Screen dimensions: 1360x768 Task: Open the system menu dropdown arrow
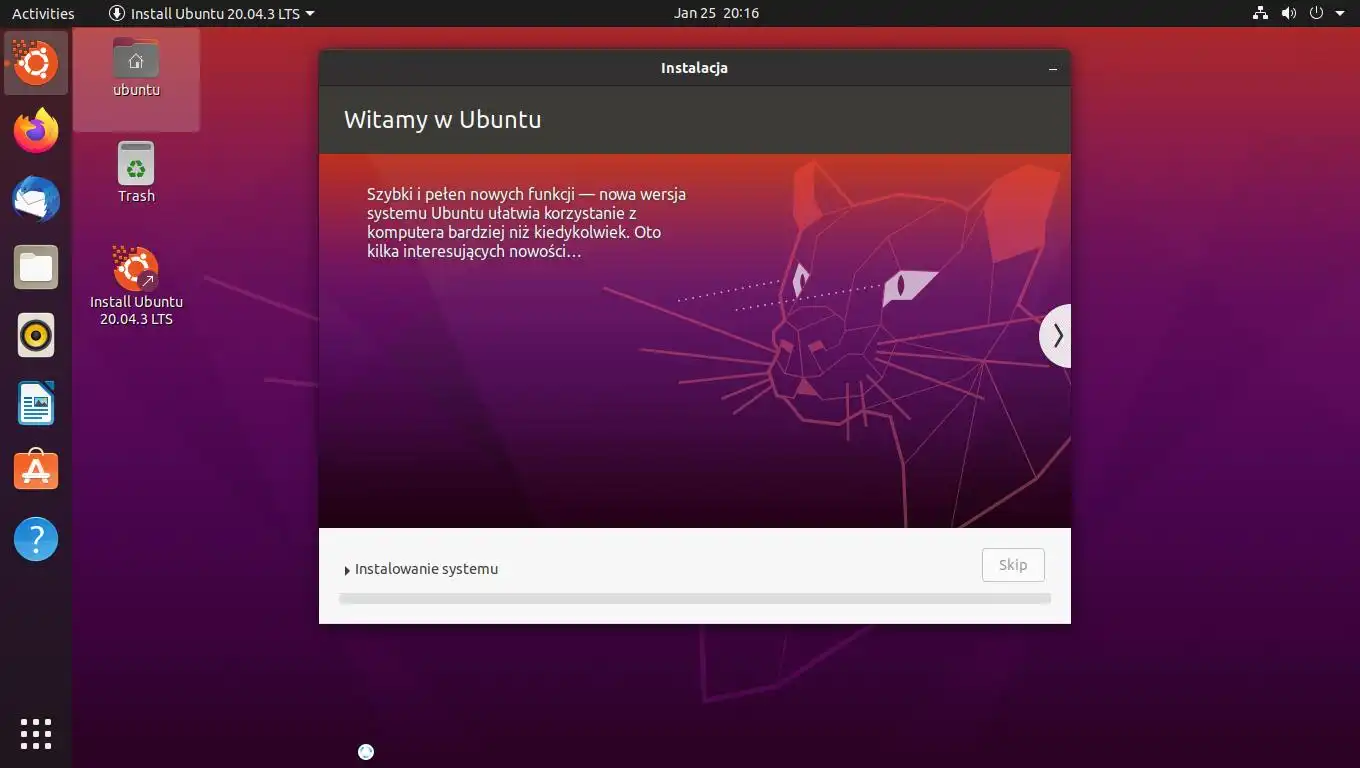click(x=1340, y=14)
